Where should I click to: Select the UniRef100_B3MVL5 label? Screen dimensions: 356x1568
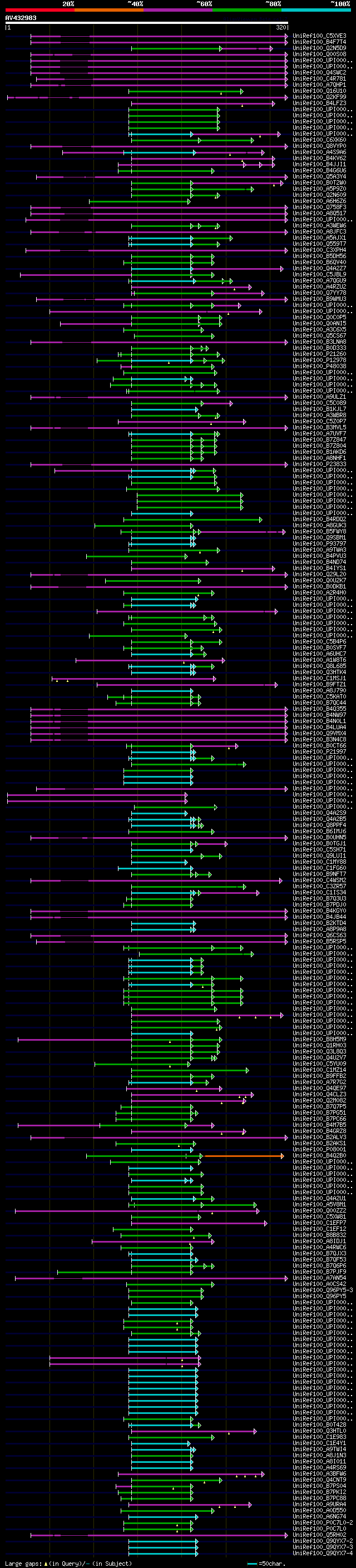pyautogui.click(x=319, y=427)
